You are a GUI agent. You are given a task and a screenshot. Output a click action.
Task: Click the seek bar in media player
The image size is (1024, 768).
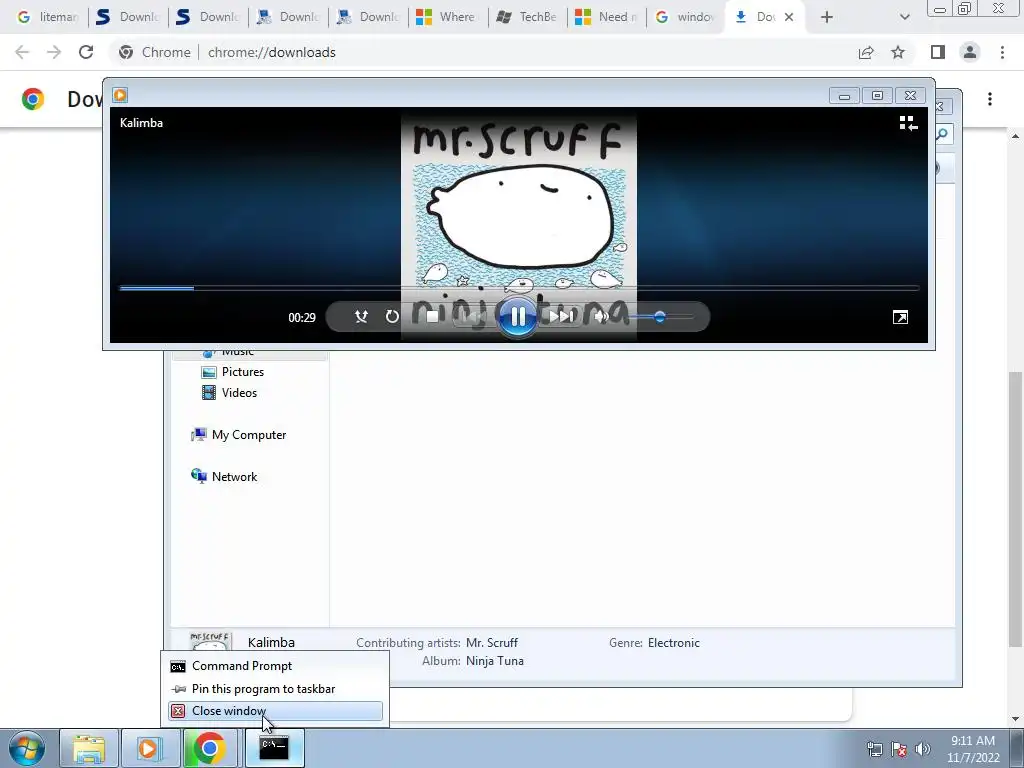(519, 287)
